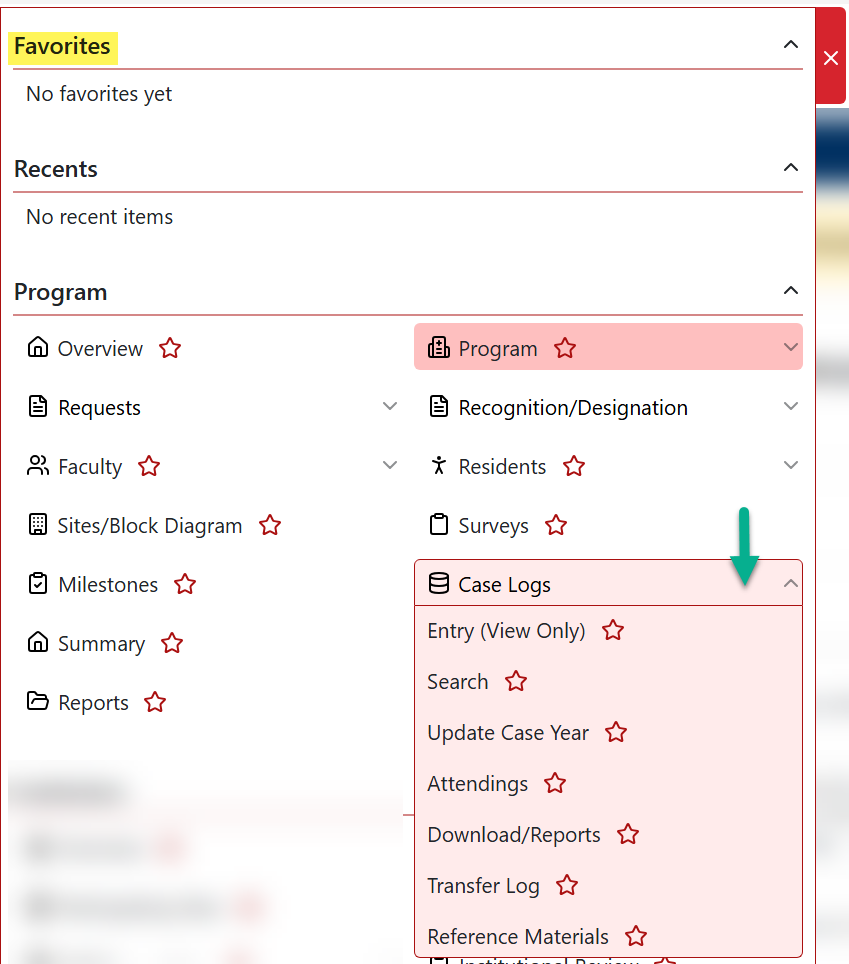Star the Program menu item
Viewport: 849px width, 964px height.
[x=564, y=348]
